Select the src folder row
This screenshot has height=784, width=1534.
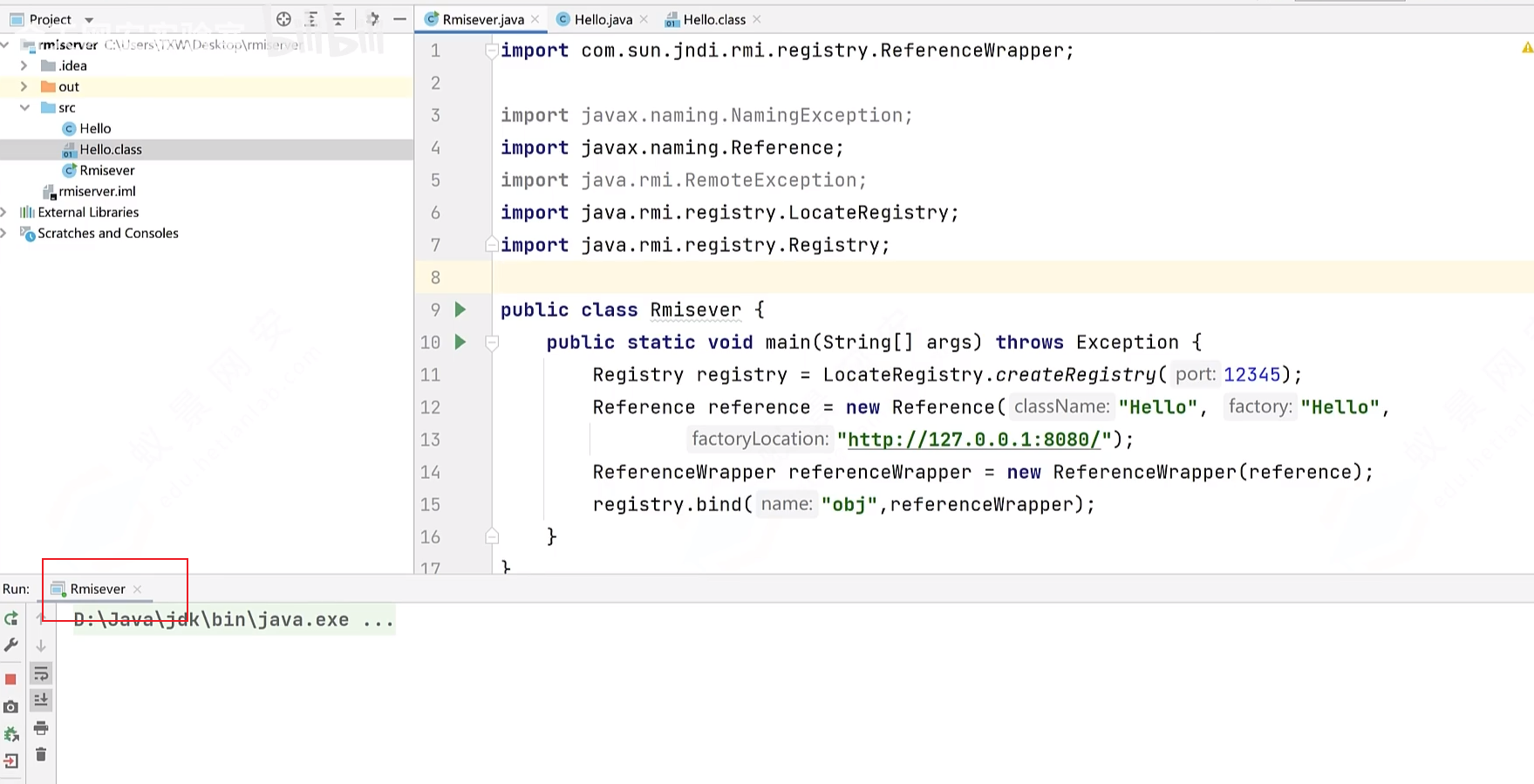(207, 107)
